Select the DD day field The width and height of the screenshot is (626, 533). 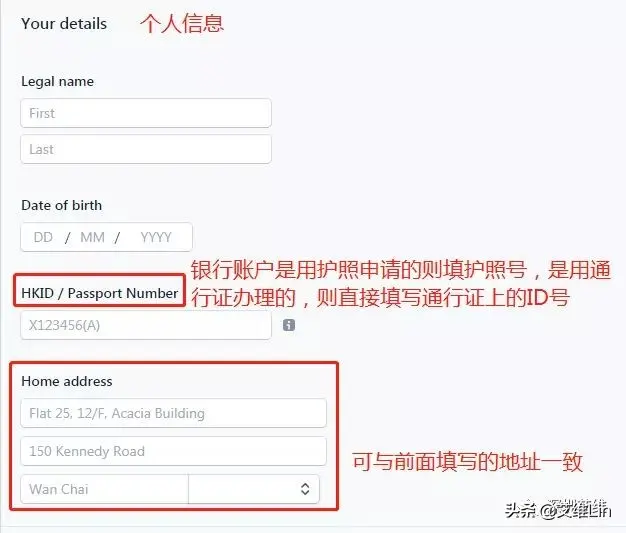pyautogui.click(x=43, y=237)
